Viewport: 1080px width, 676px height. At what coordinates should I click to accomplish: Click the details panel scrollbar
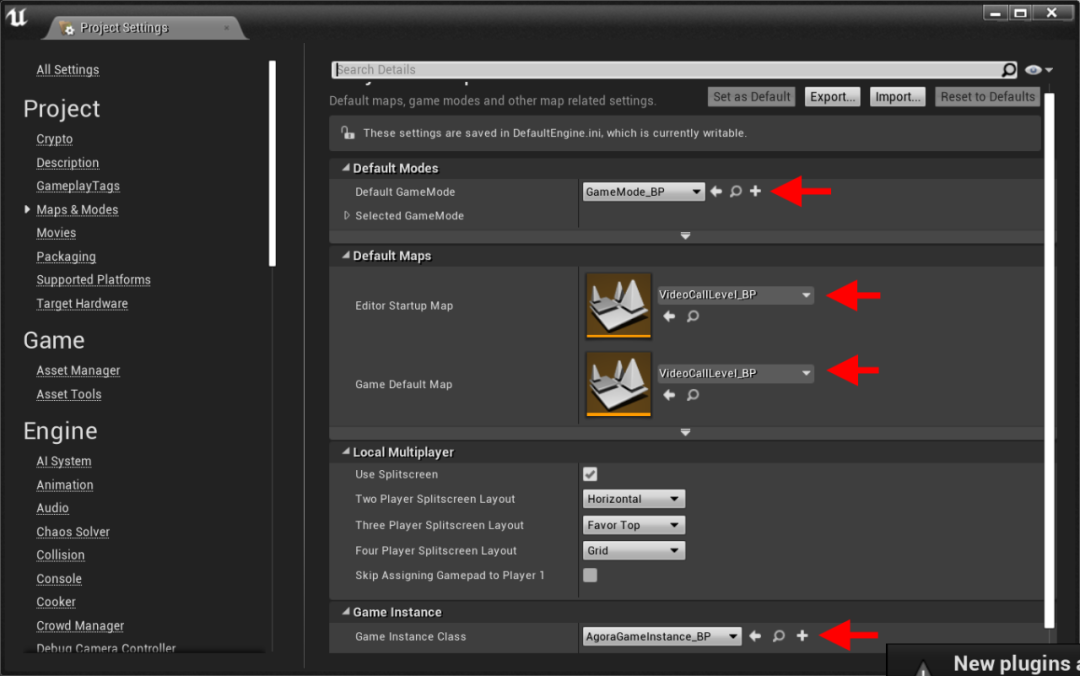(x=1049, y=360)
